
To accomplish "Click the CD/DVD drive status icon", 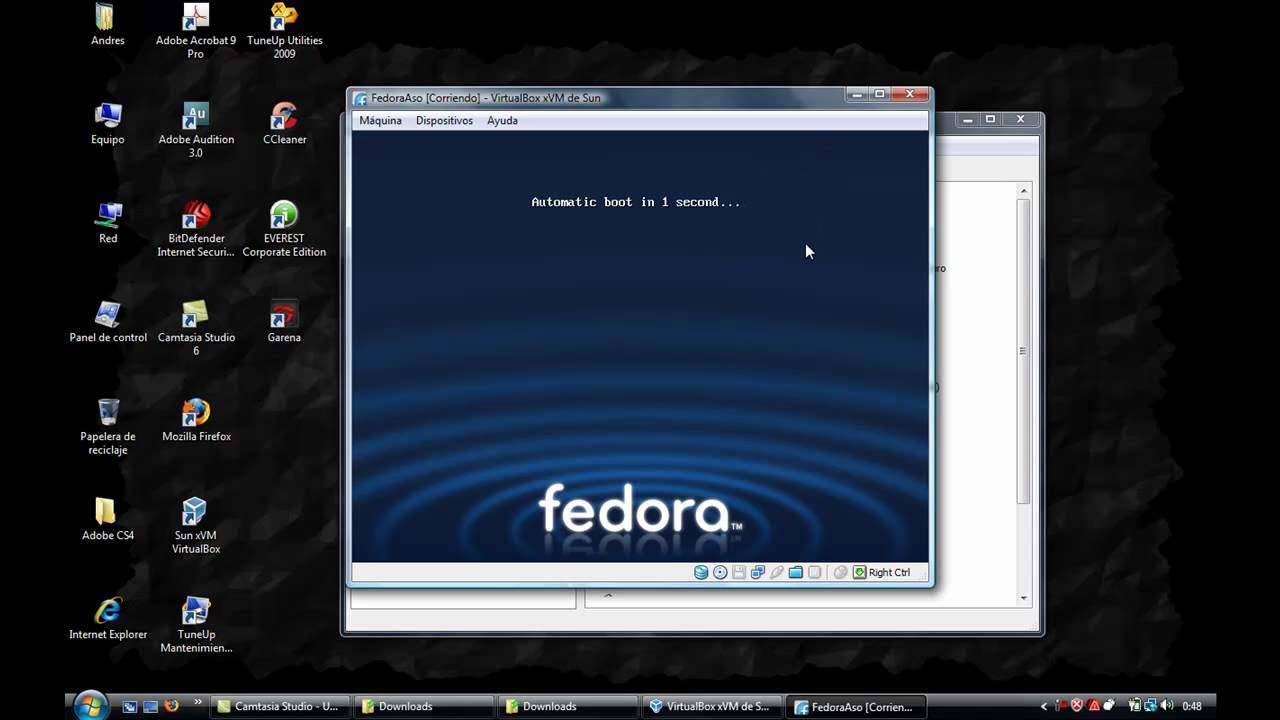I will pyautogui.click(x=720, y=572).
